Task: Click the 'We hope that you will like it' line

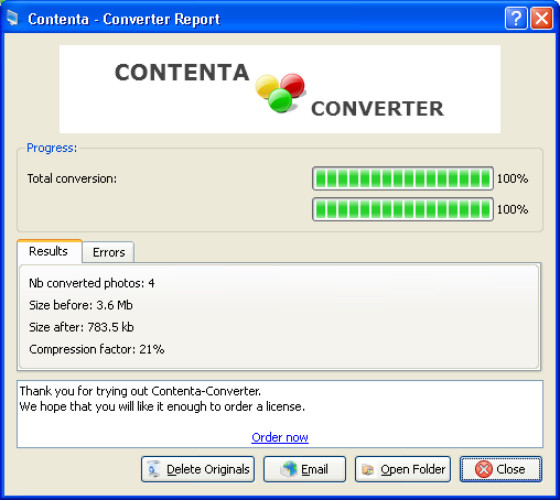Action: [x=162, y=406]
